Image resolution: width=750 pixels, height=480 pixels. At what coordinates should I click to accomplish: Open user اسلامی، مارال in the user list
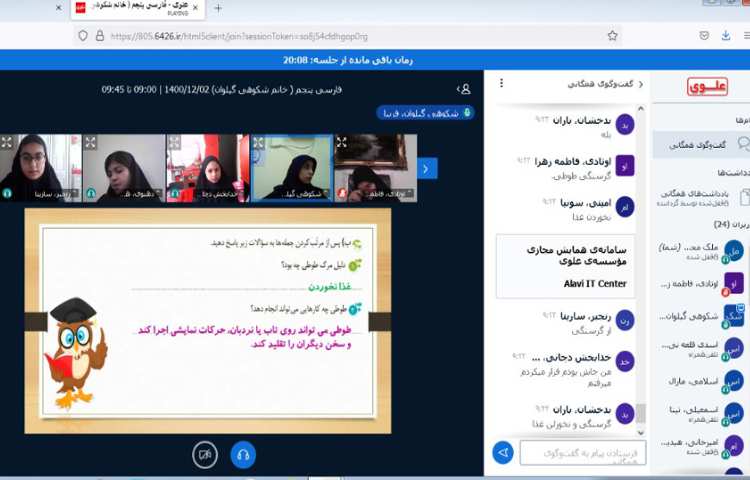point(701,381)
